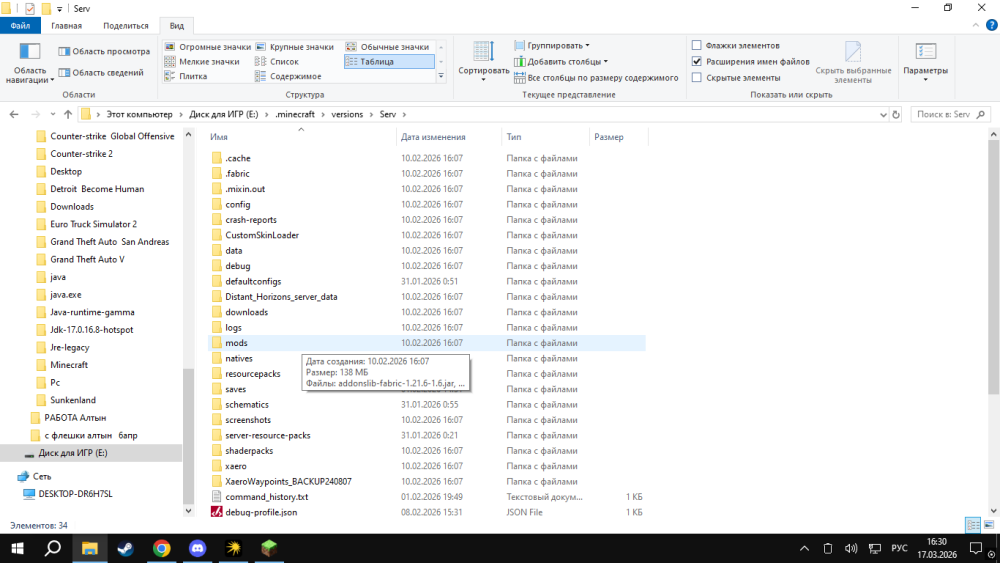Image resolution: width=1000 pixels, height=563 pixels.
Task: Open Add columns (Добавить столбцы) dropdown
Action: tap(561, 62)
